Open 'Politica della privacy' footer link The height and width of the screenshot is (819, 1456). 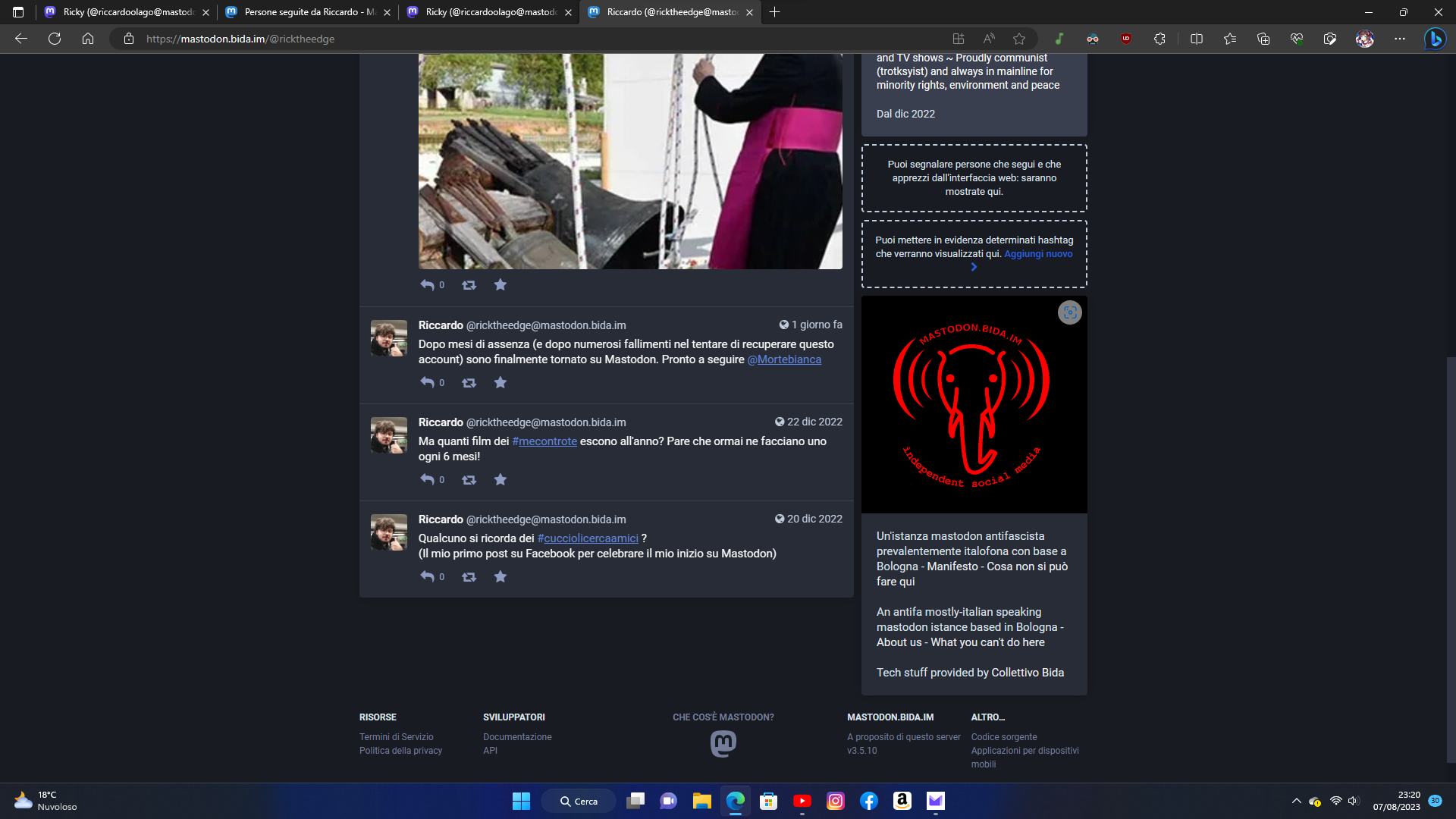click(x=400, y=751)
